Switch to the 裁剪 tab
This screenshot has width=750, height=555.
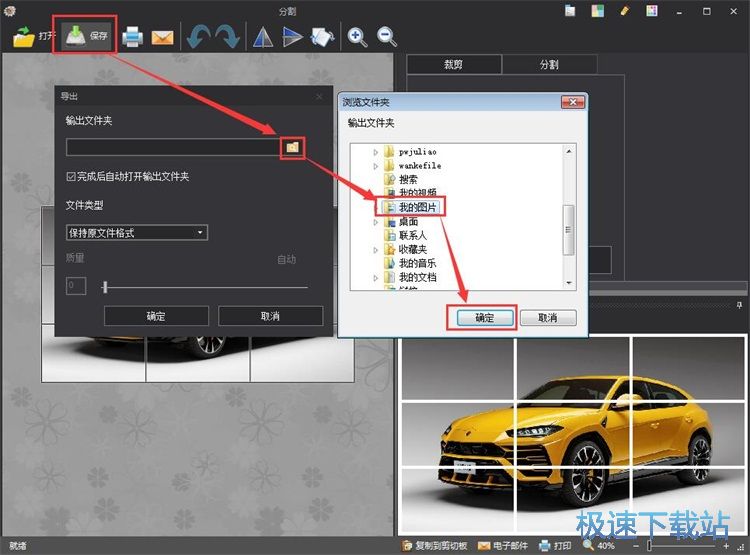[453, 65]
